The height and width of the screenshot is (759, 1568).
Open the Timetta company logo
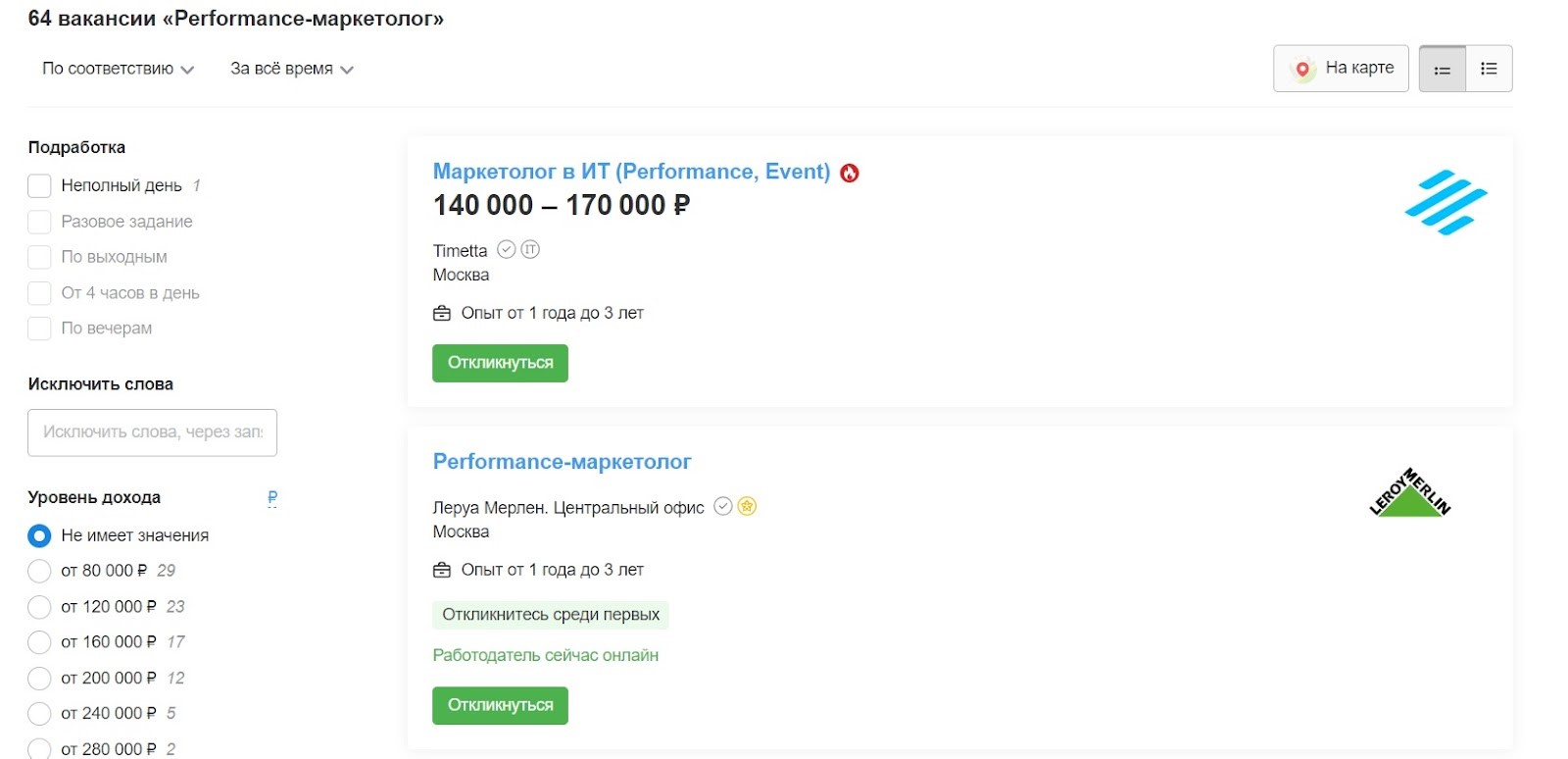coord(1445,202)
